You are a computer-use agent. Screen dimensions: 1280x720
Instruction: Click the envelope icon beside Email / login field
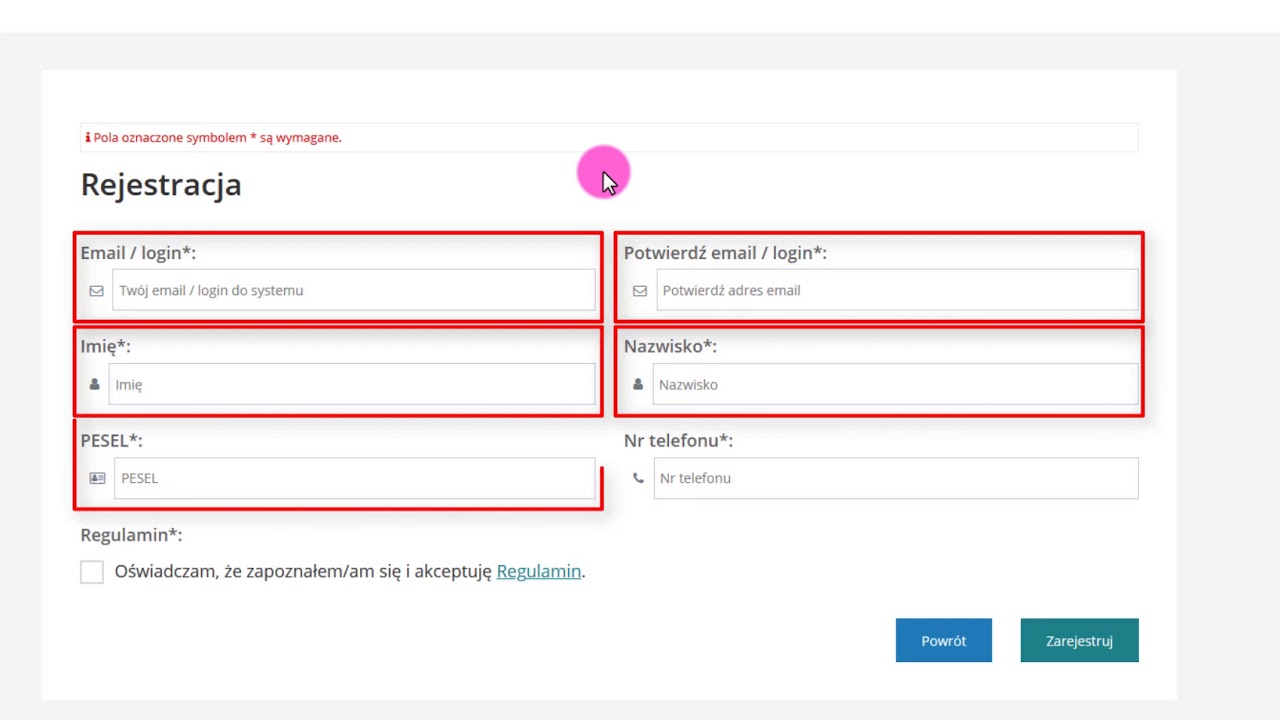[96, 291]
